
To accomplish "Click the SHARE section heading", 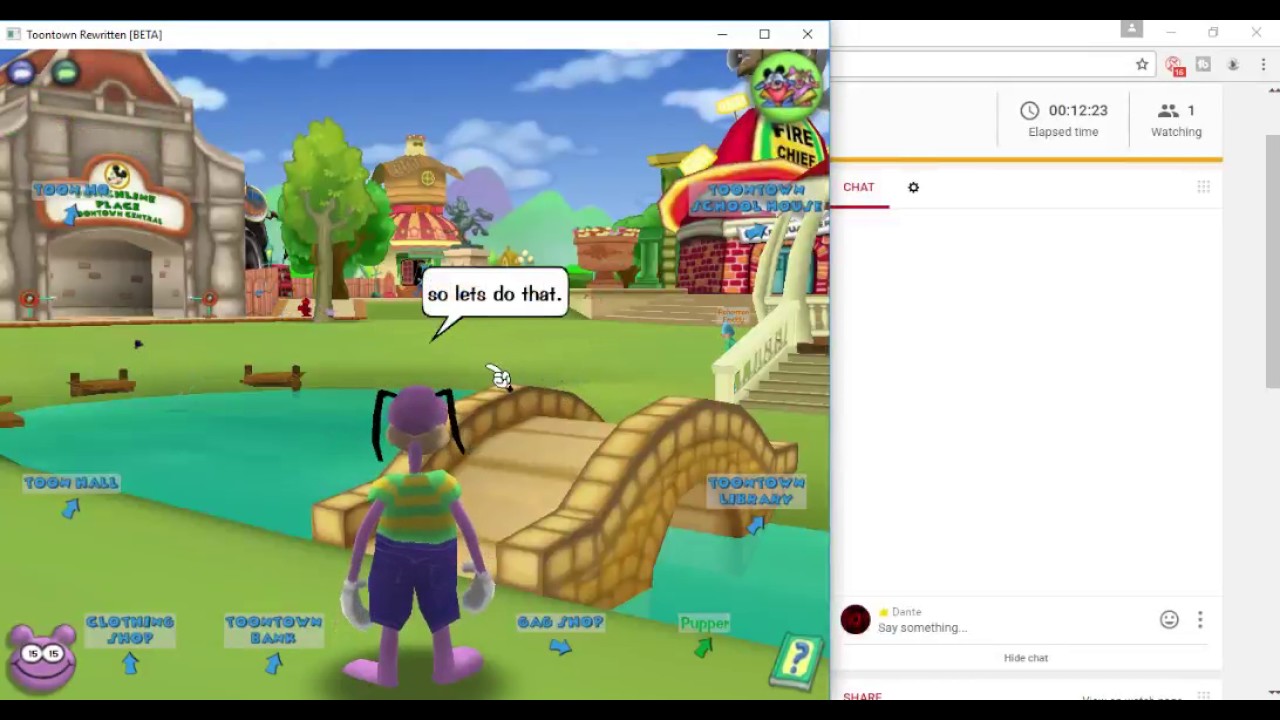I will tap(862, 696).
